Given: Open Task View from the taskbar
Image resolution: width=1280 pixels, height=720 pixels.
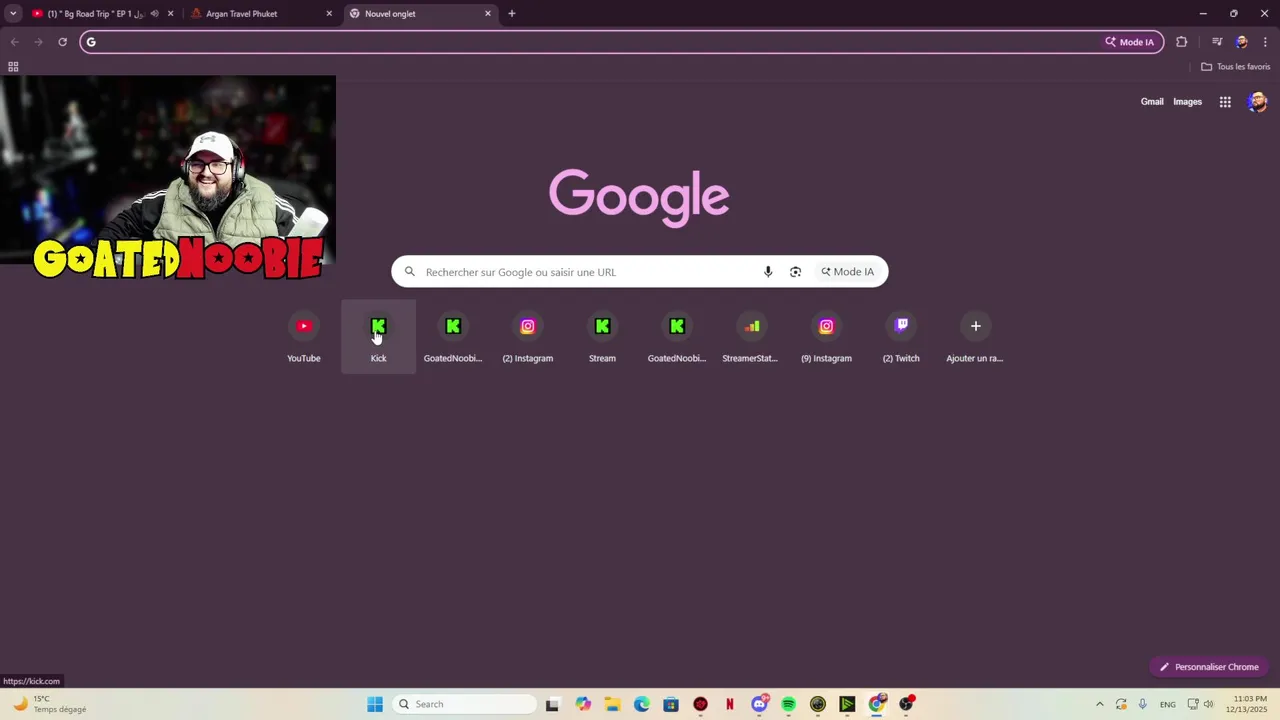Looking at the screenshot, I should (552, 704).
